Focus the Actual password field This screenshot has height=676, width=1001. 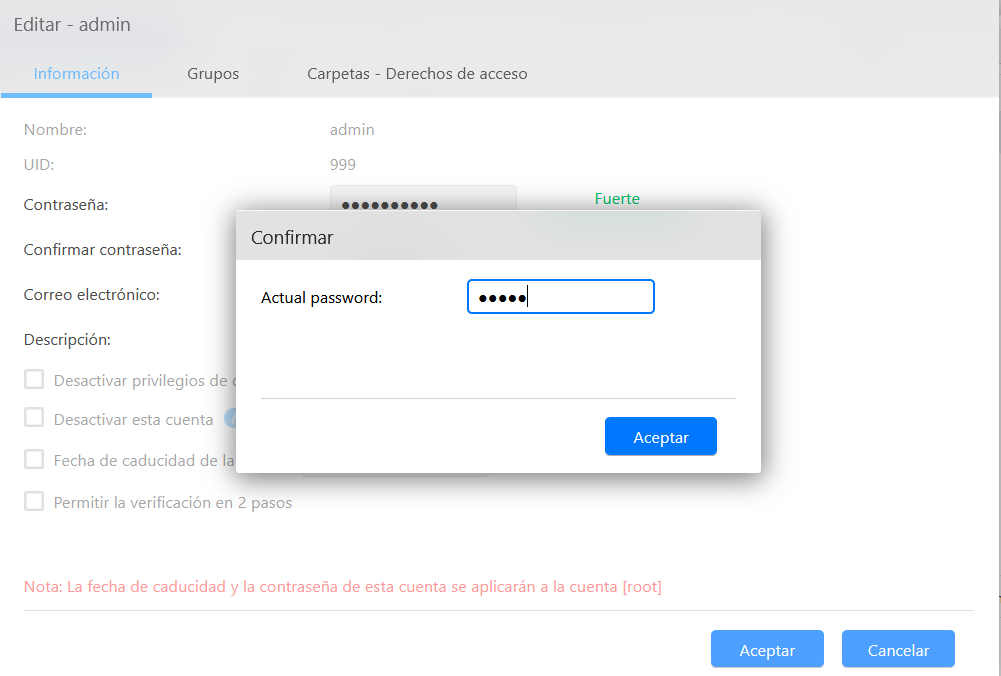(x=560, y=297)
